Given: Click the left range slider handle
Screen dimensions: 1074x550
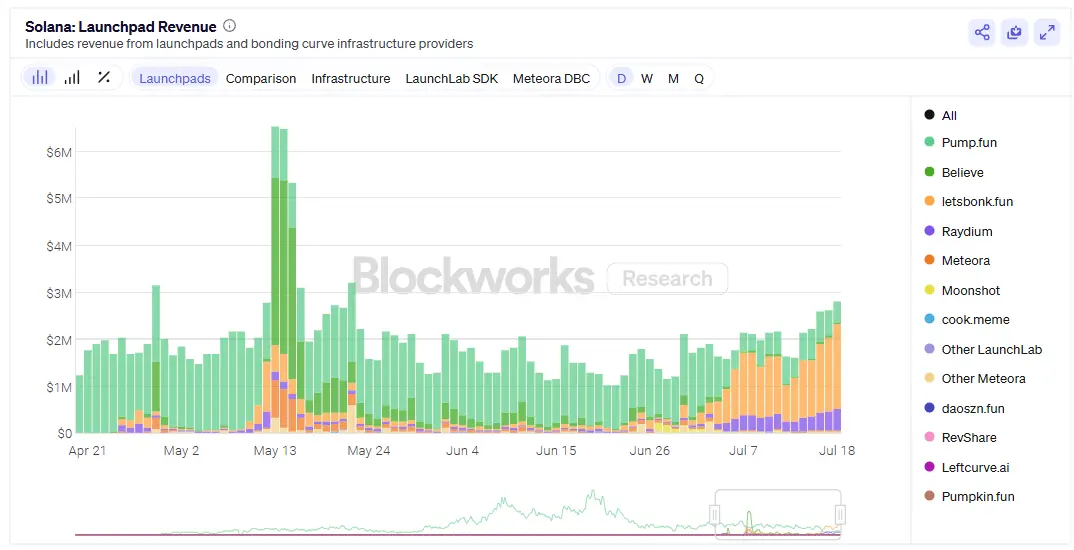Looking at the screenshot, I should 714,514.
